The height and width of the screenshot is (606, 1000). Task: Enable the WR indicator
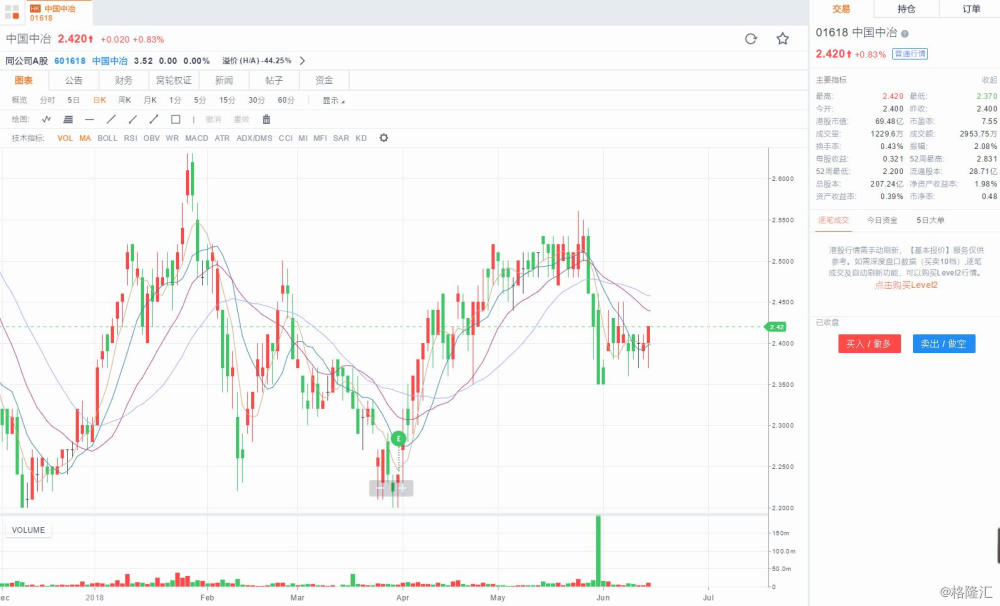click(172, 138)
